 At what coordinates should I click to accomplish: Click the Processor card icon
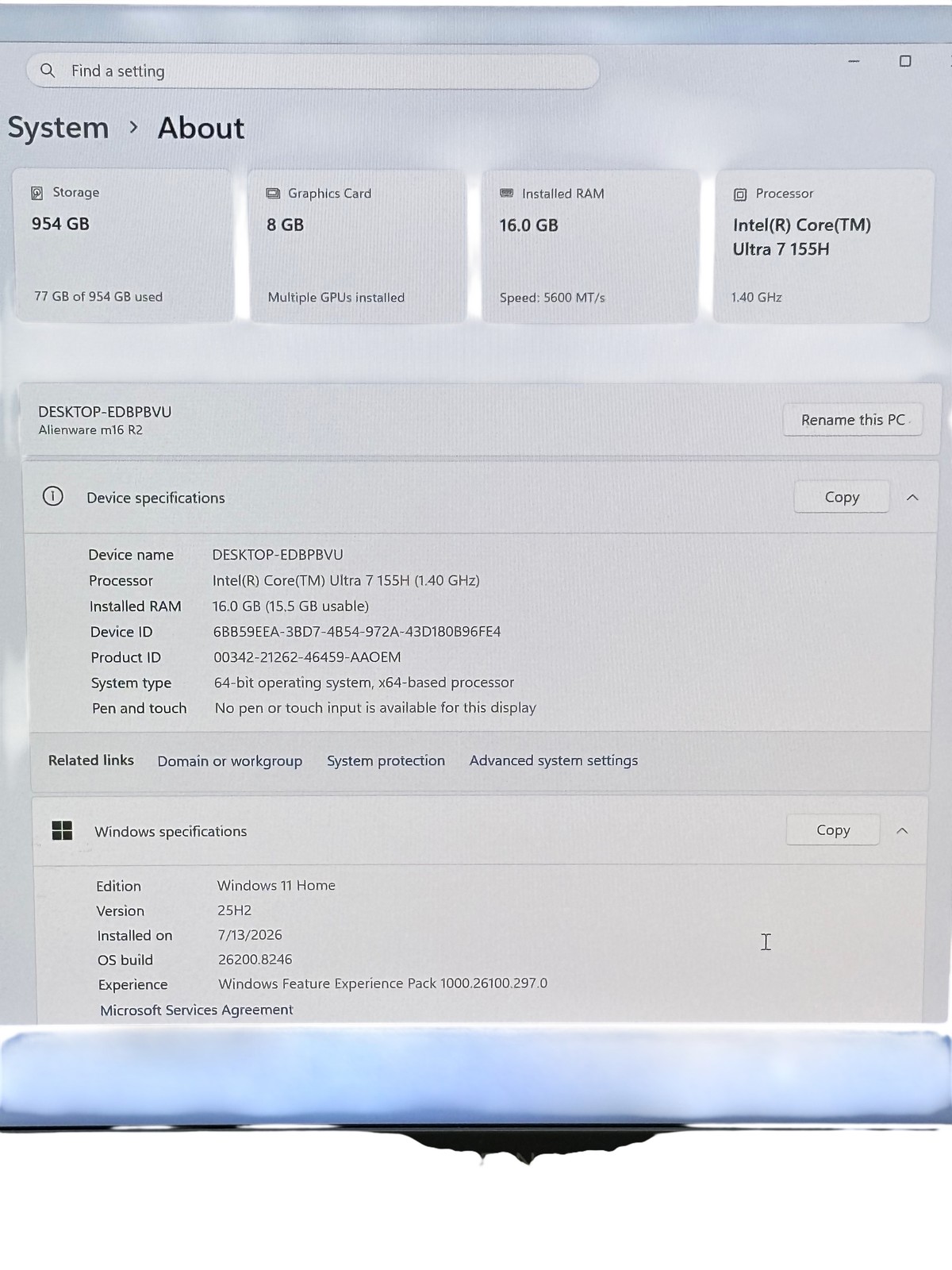(740, 194)
